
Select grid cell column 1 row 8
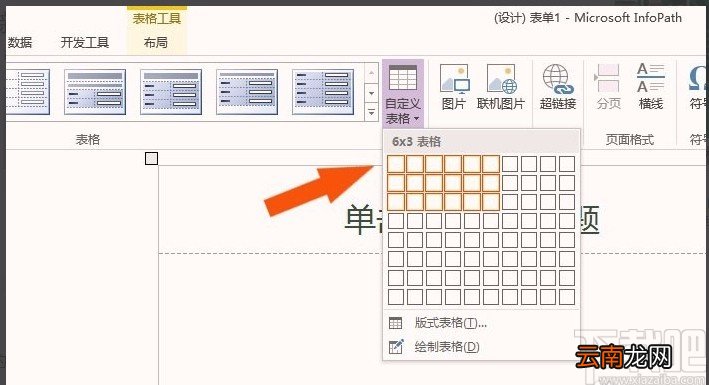(x=396, y=297)
